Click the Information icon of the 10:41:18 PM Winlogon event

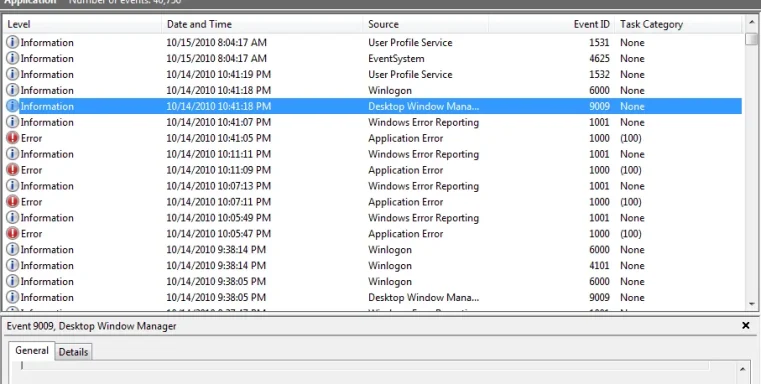point(13,90)
